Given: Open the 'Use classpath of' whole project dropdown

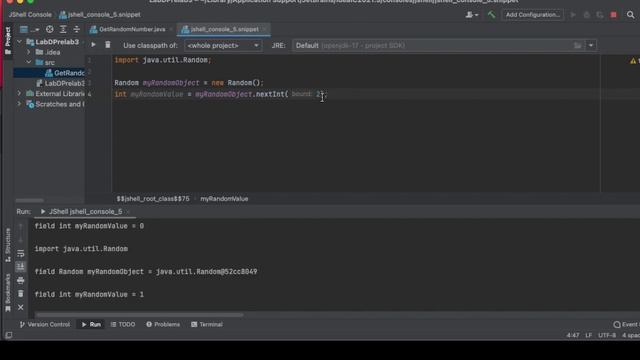Looking at the screenshot, I should [x=222, y=45].
